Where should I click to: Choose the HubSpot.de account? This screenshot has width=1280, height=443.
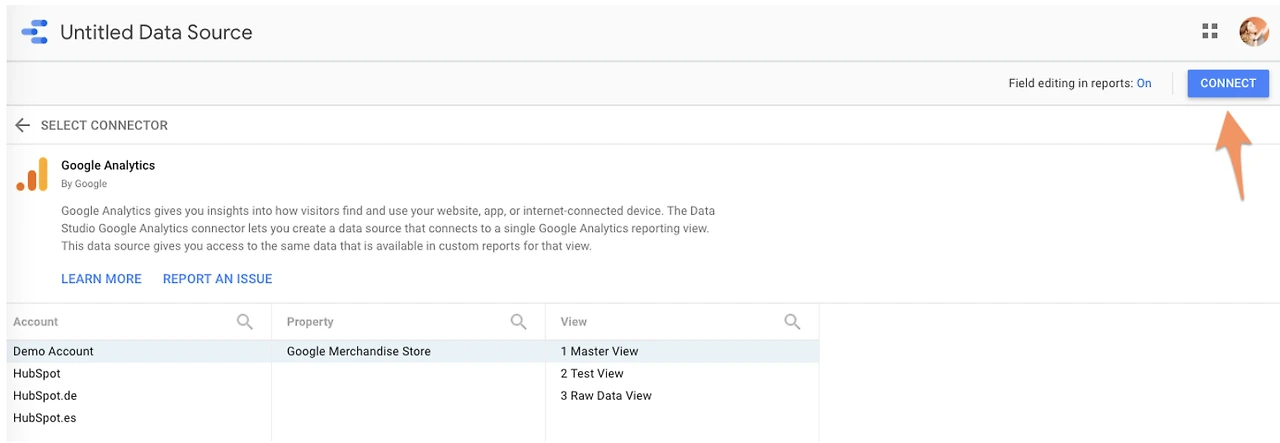(x=45, y=396)
